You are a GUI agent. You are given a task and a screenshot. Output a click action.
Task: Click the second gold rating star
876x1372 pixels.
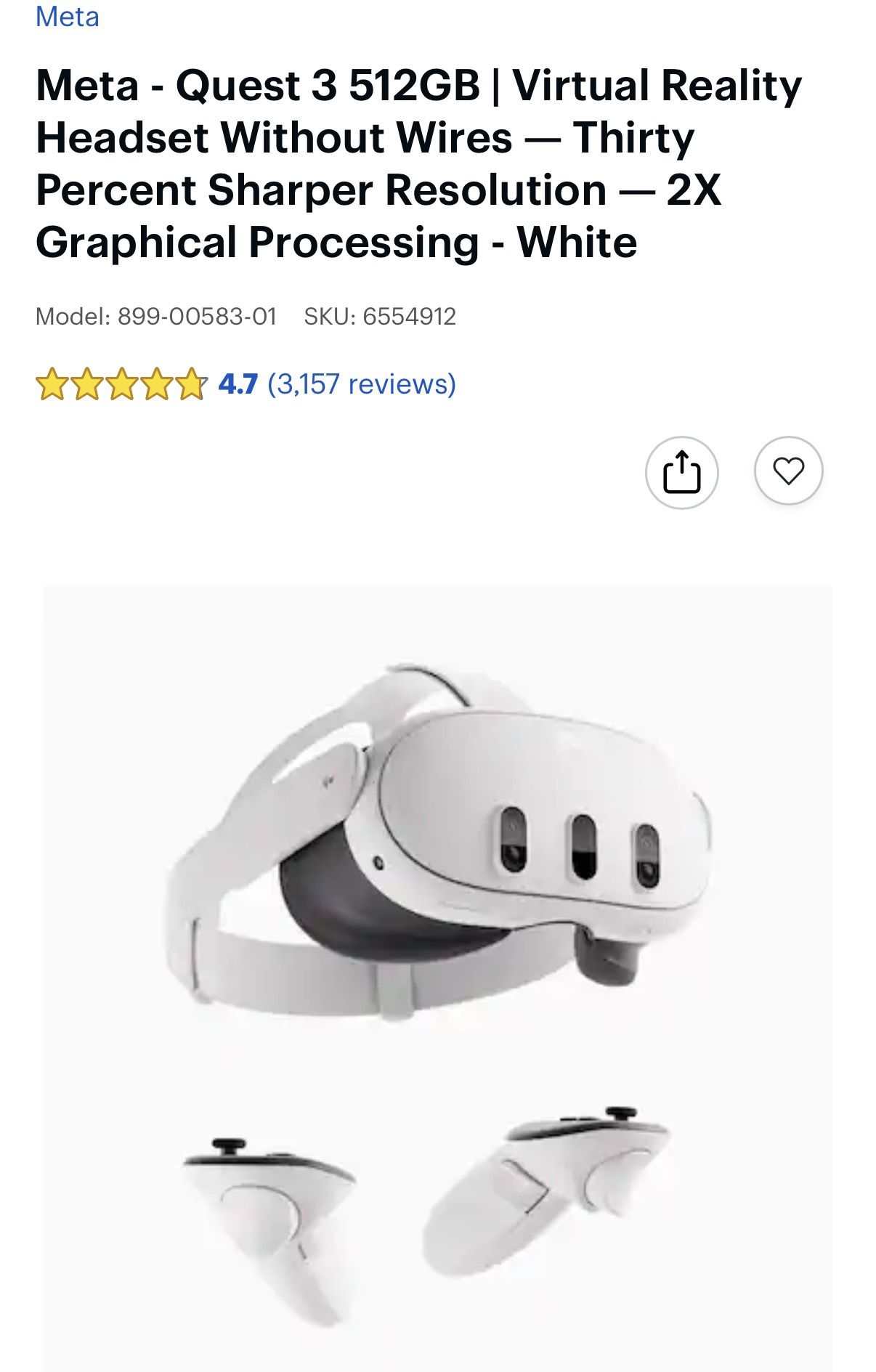(x=86, y=384)
